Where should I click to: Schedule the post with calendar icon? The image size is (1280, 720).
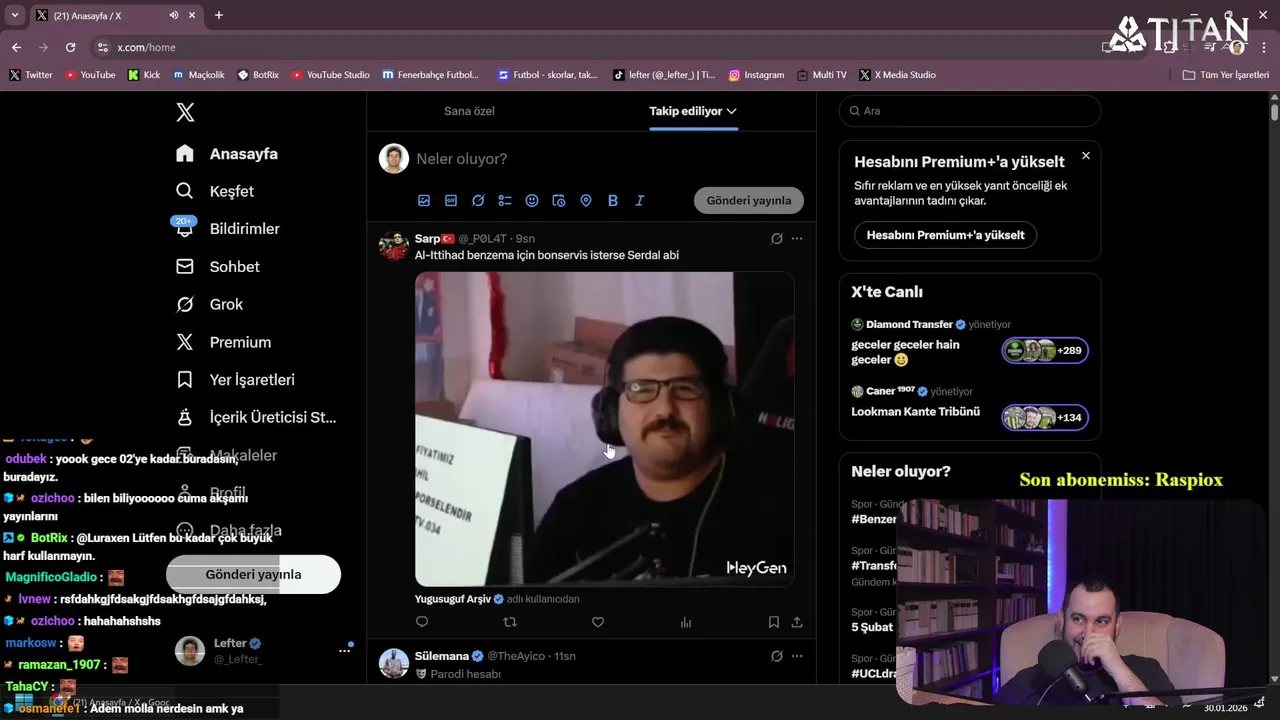(x=559, y=200)
